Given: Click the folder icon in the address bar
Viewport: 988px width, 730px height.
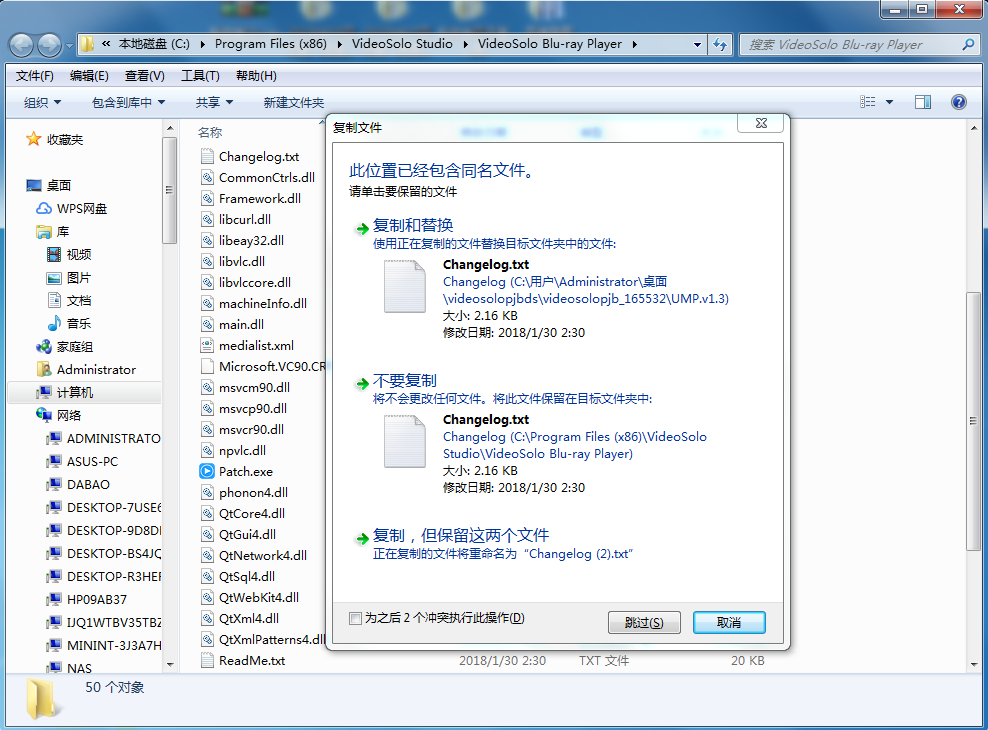Looking at the screenshot, I should point(88,44).
